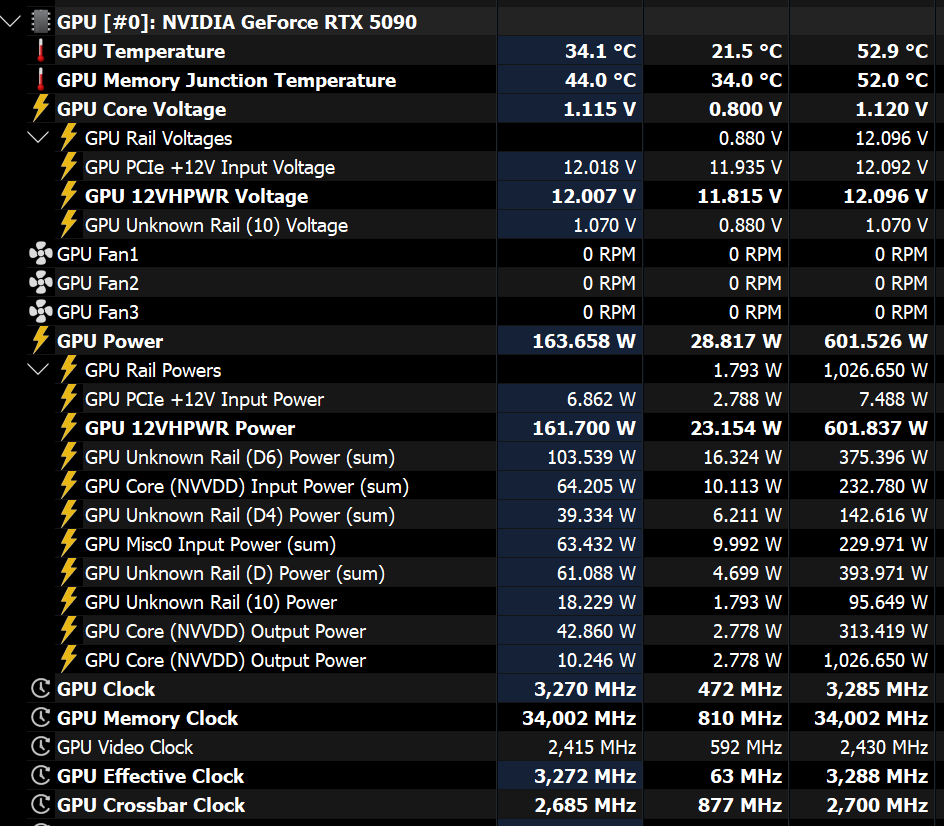This screenshot has height=826, width=944.
Task: Click thermometer icon for Memory Junction Temperature
Action: tap(40, 80)
